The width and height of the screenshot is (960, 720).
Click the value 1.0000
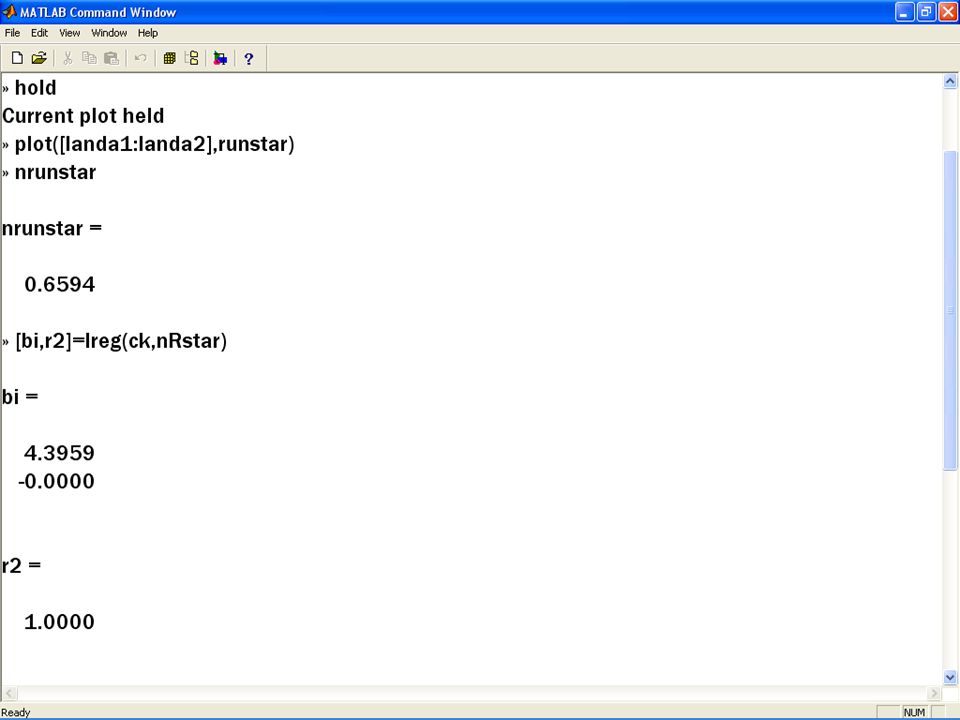pos(59,621)
